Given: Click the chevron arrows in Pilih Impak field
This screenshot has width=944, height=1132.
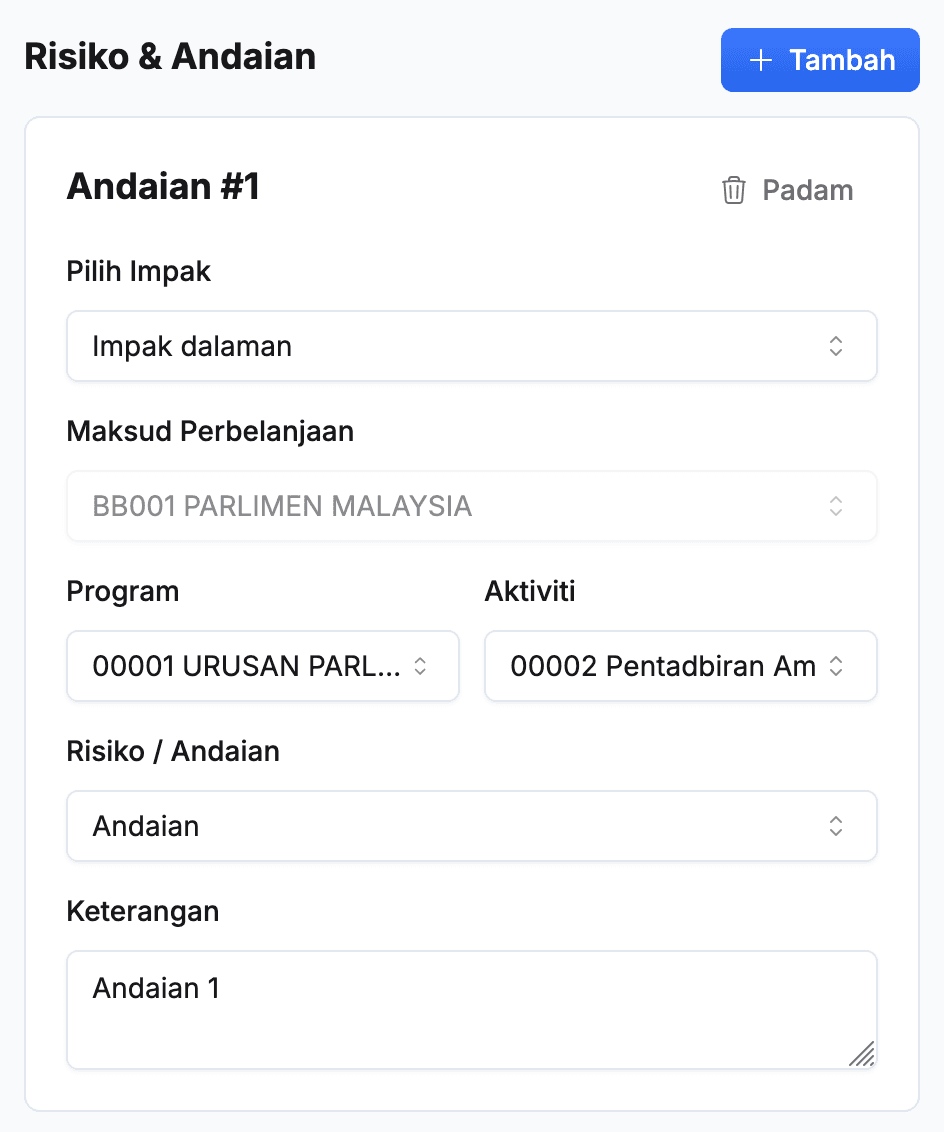Looking at the screenshot, I should coord(836,346).
